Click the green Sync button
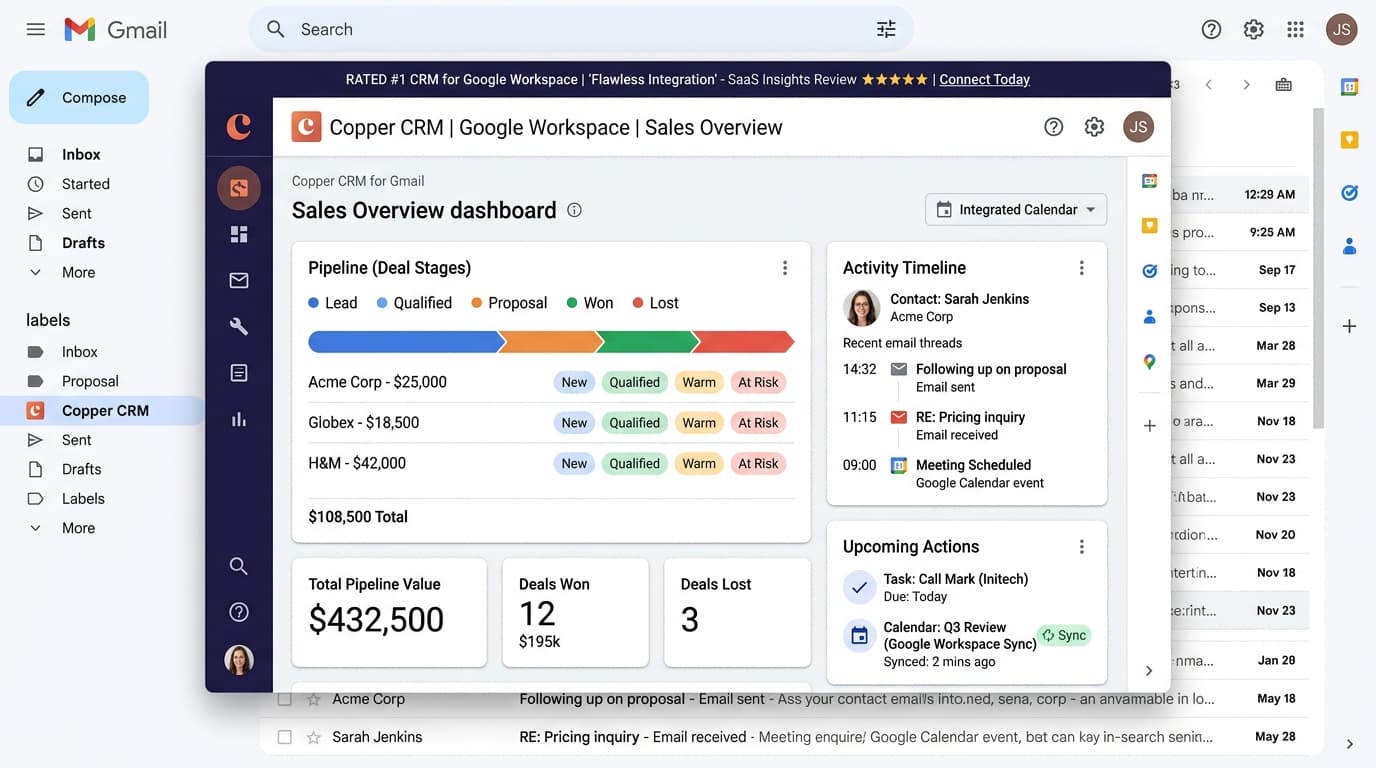 (1063, 635)
